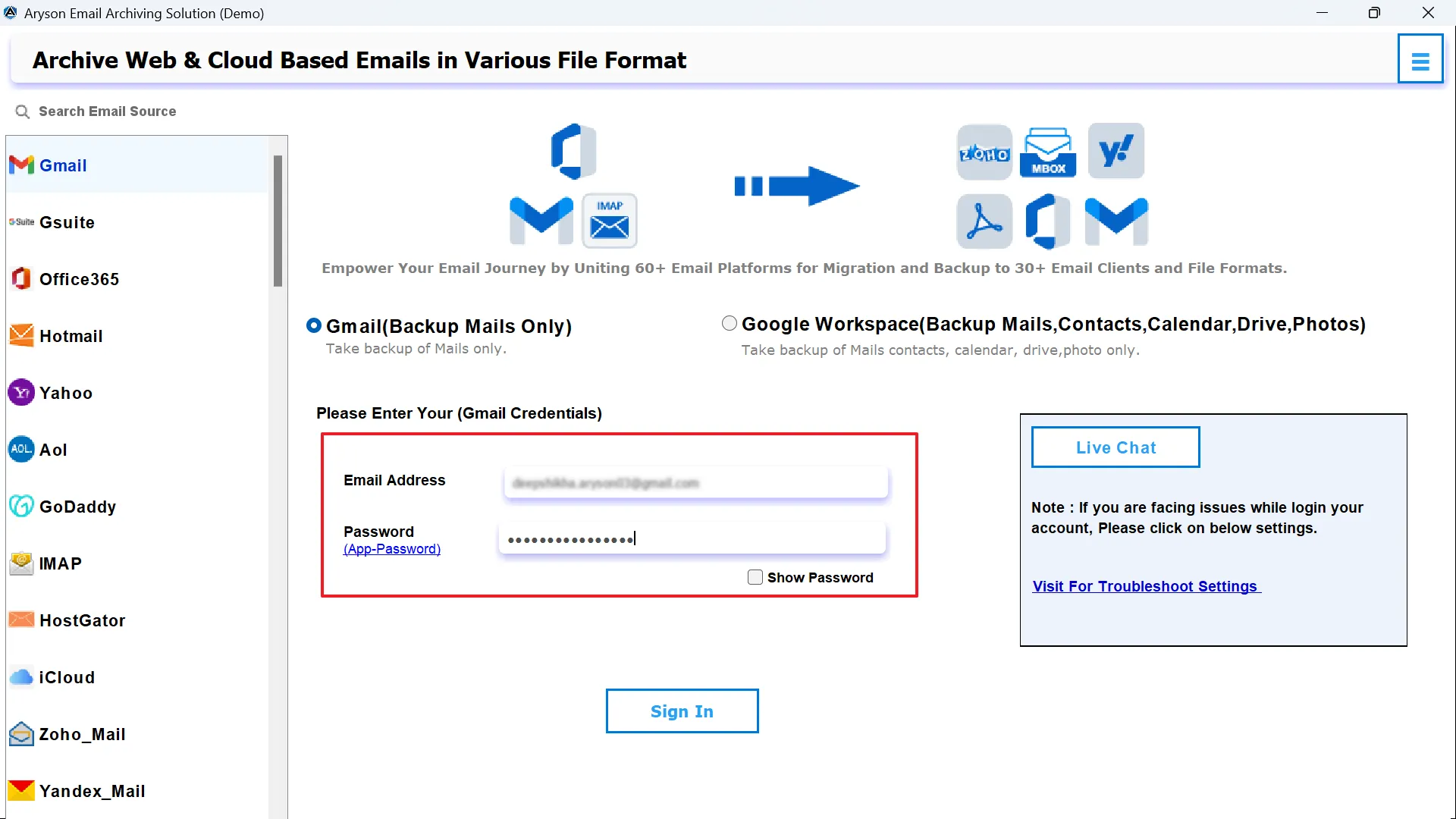The height and width of the screenshot is (819, 1456).
Task: Choose Yahoo as email source
Action: coord(138,392)
